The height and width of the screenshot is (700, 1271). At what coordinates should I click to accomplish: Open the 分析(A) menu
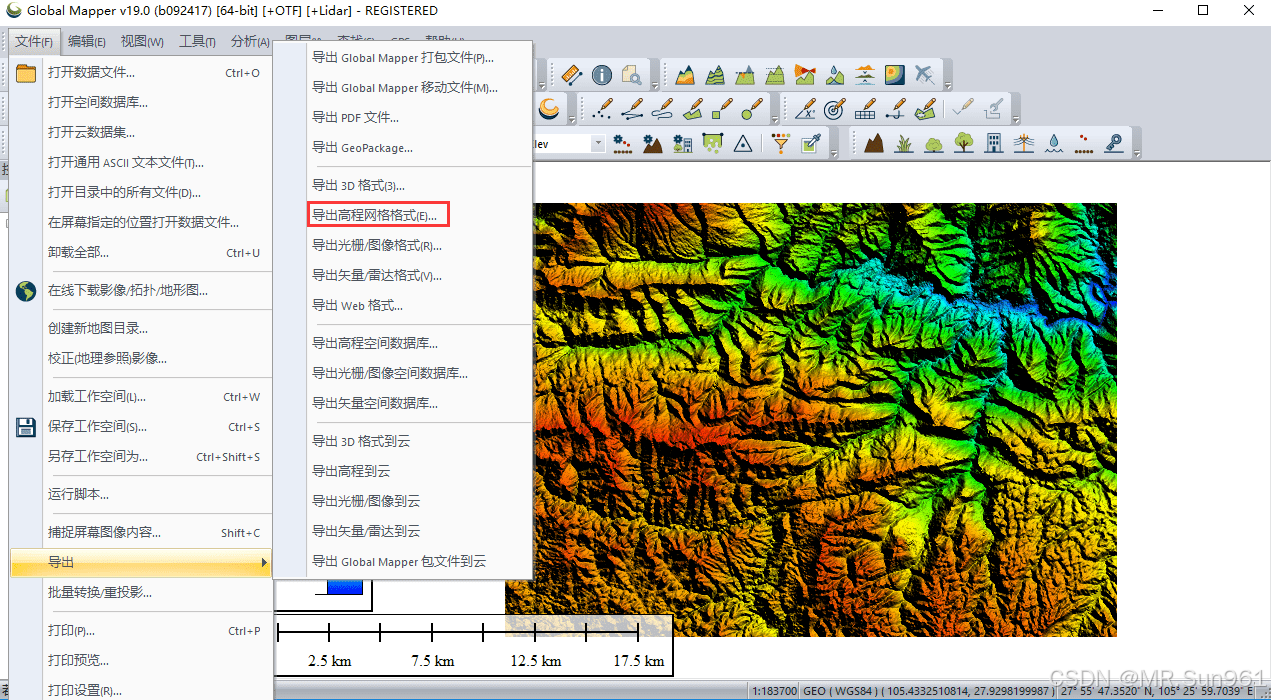250,41
